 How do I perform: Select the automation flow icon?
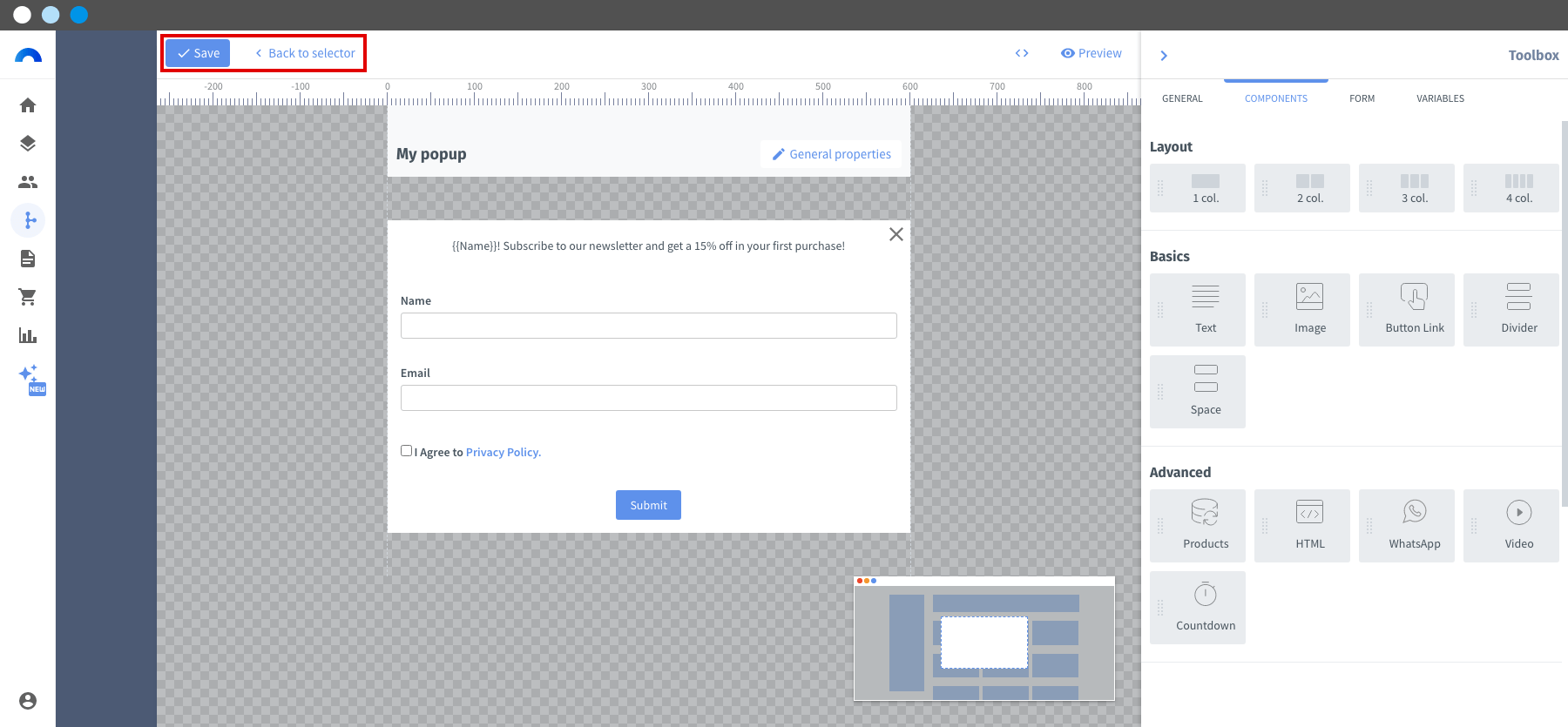tap(28, 220)
